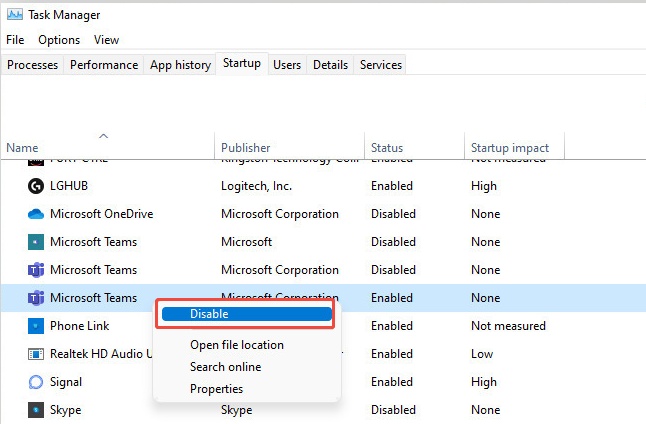Select the Startup tab
Image resolution: width=646 pixels, height=424 pixels.
click(242, 63)
